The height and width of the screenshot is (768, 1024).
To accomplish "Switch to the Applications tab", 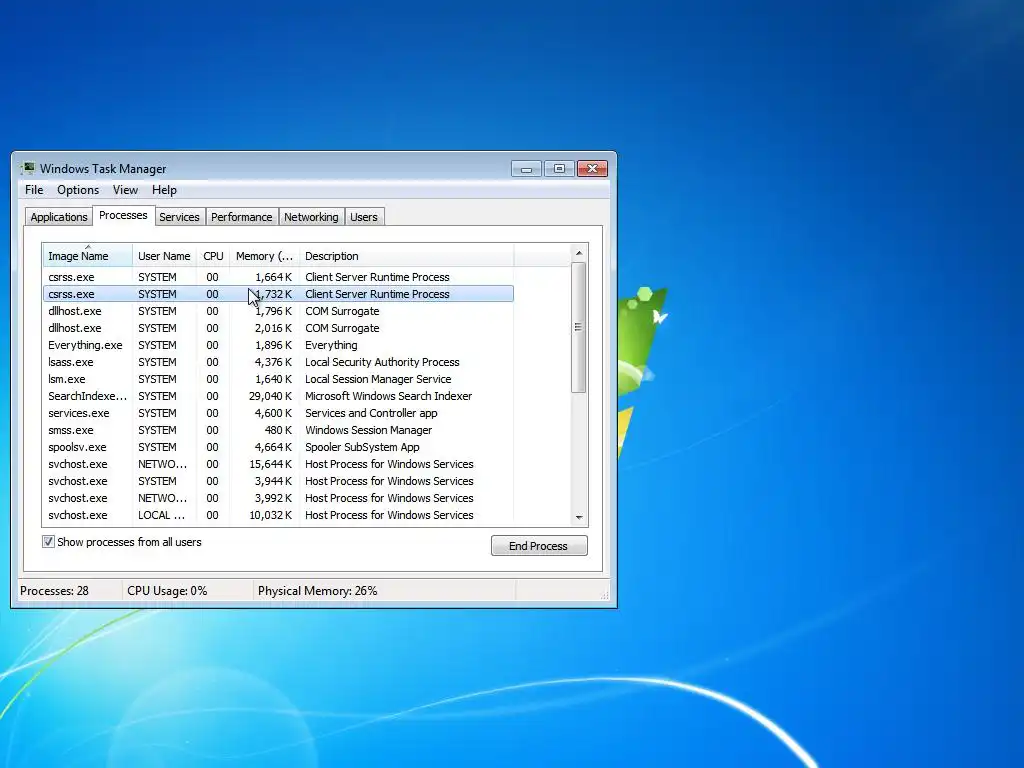I will click(59, 217).
